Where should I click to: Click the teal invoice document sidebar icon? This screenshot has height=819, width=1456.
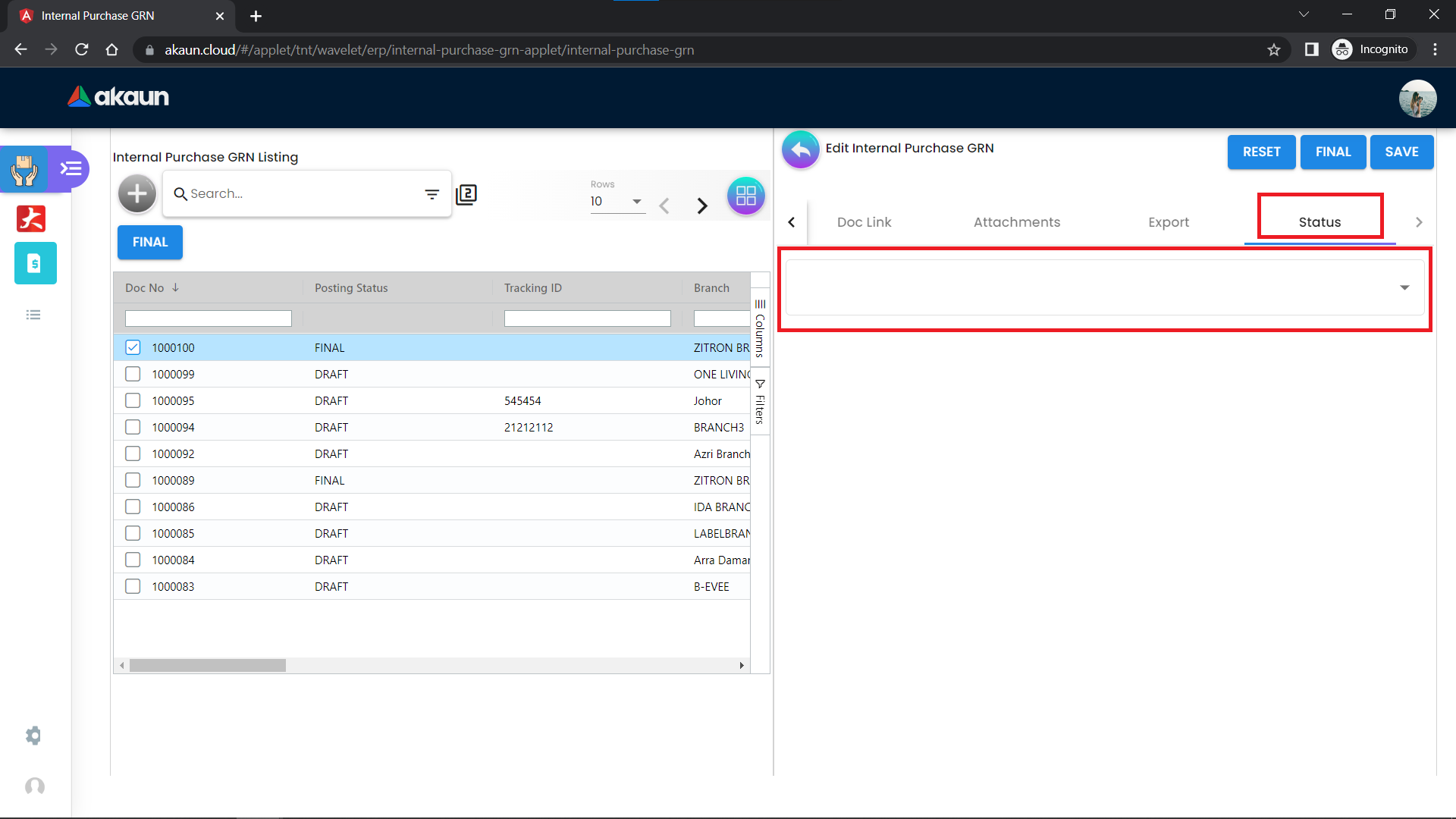tap(35, 263)
